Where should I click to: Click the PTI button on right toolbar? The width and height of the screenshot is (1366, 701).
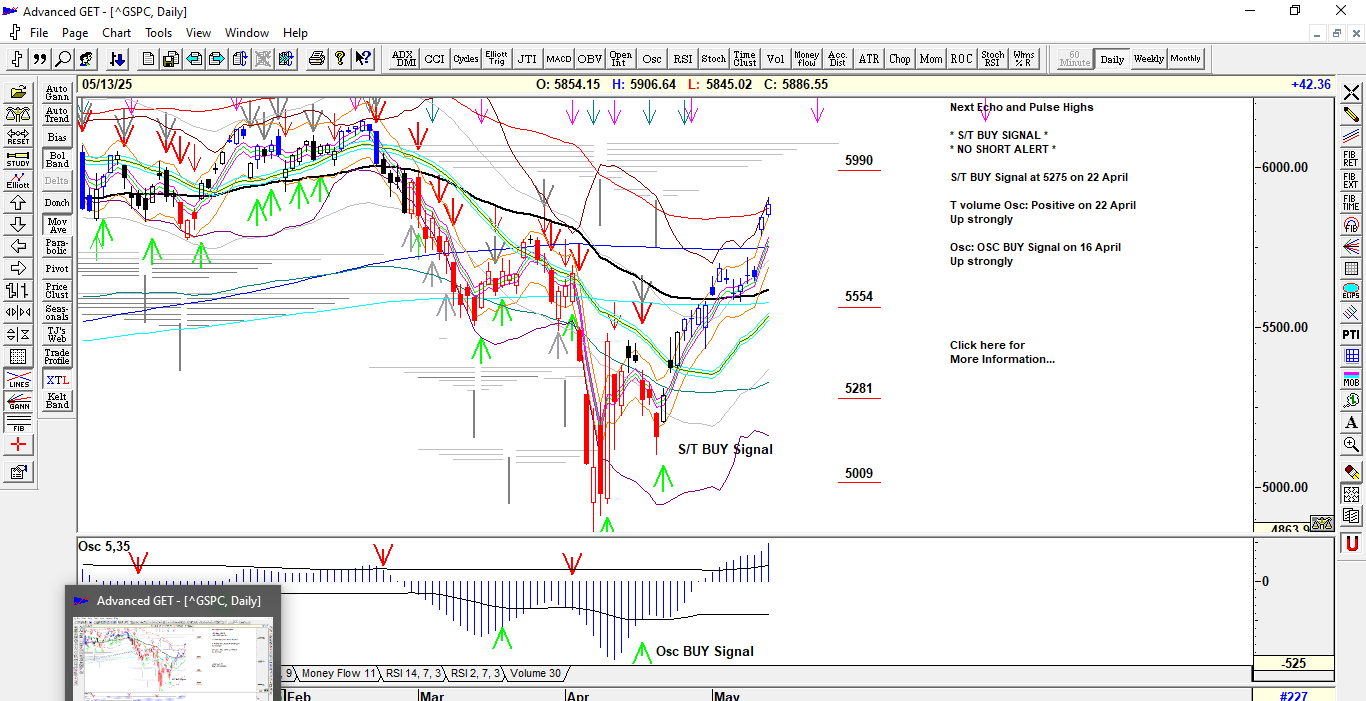coord(1351,334)
